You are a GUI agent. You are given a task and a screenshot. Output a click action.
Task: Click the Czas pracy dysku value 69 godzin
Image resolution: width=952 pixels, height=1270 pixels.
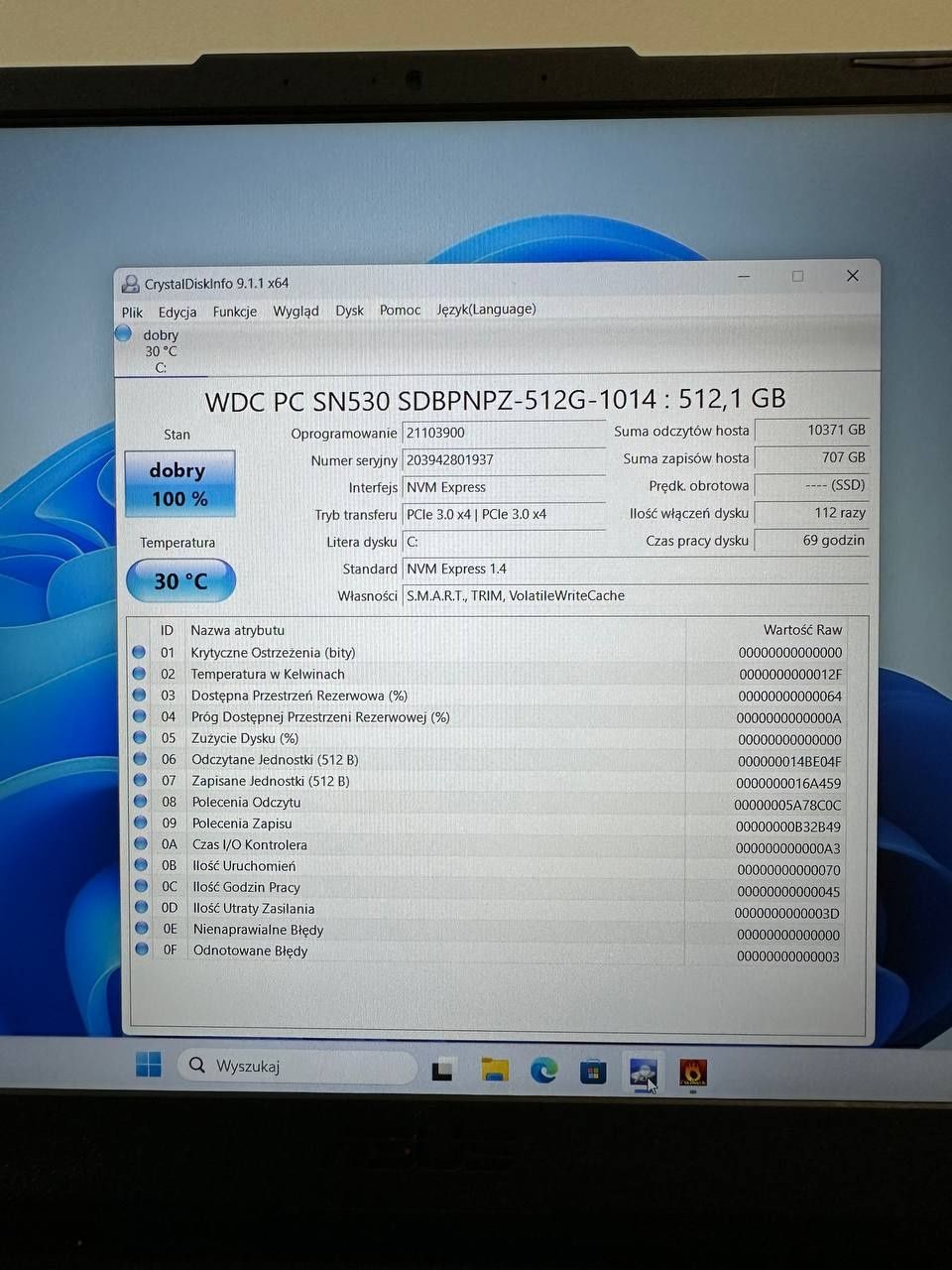[x=811, y=541]
